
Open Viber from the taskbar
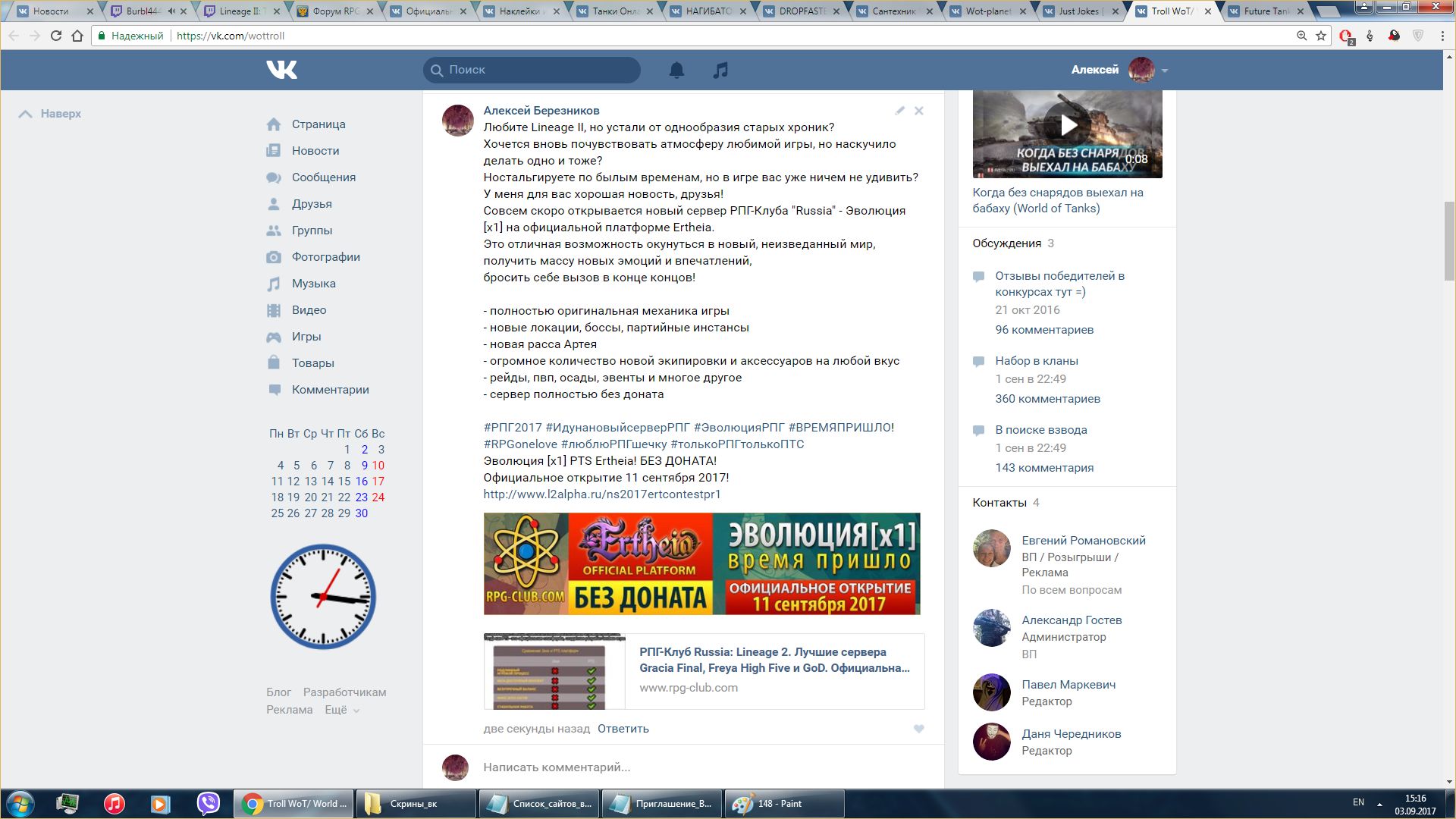(208, 804)
